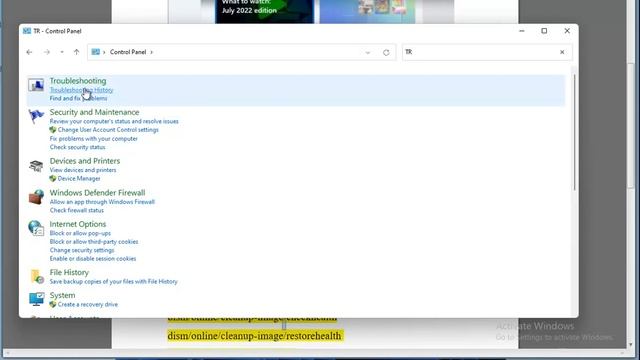The height and width of the screenshot is (360, 640).
Task: Open Windows Defender Firewall heading
Action: (x=97, y=193)
